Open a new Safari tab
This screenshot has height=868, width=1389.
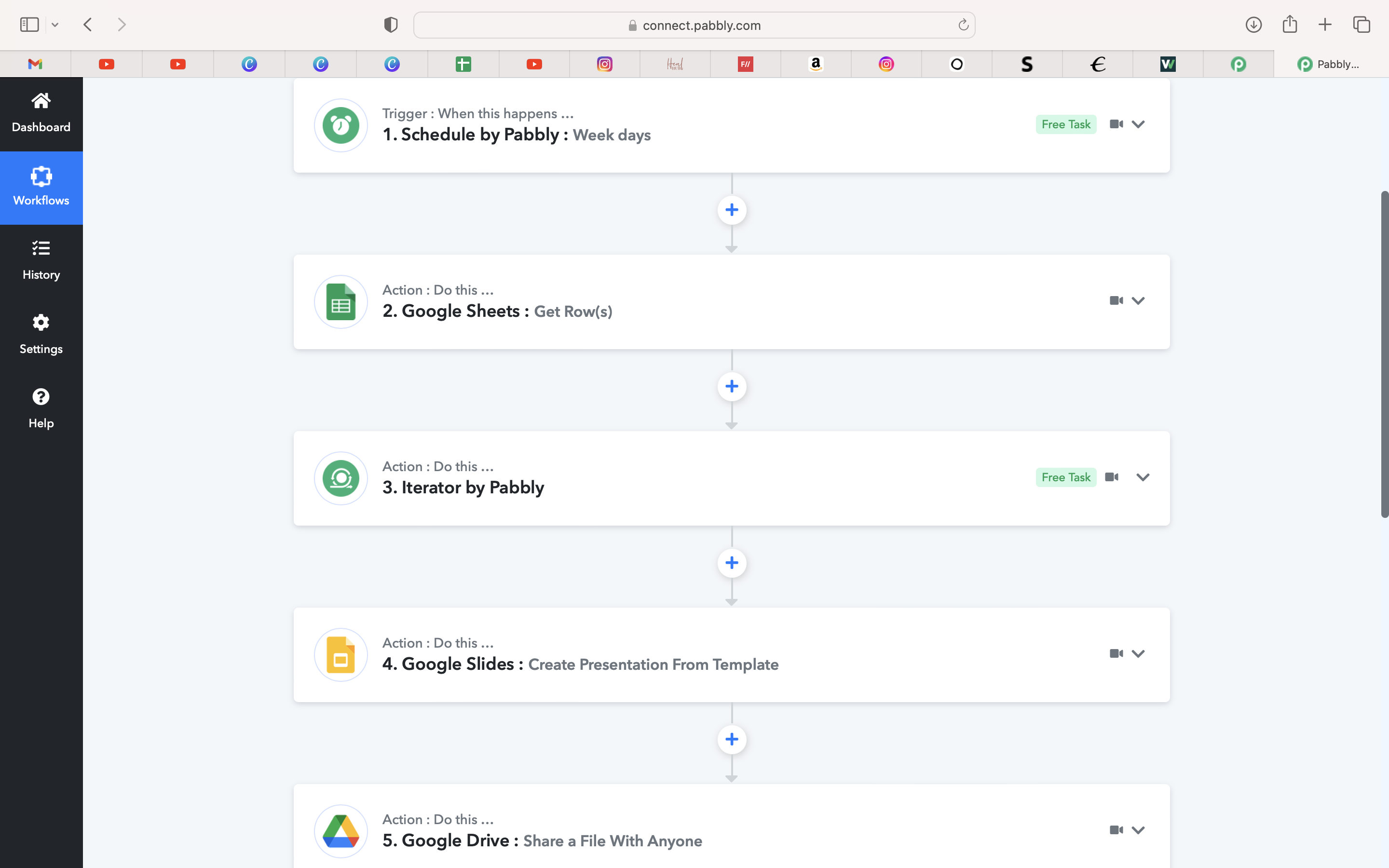pyautogui.click(x=1325, y=25)
